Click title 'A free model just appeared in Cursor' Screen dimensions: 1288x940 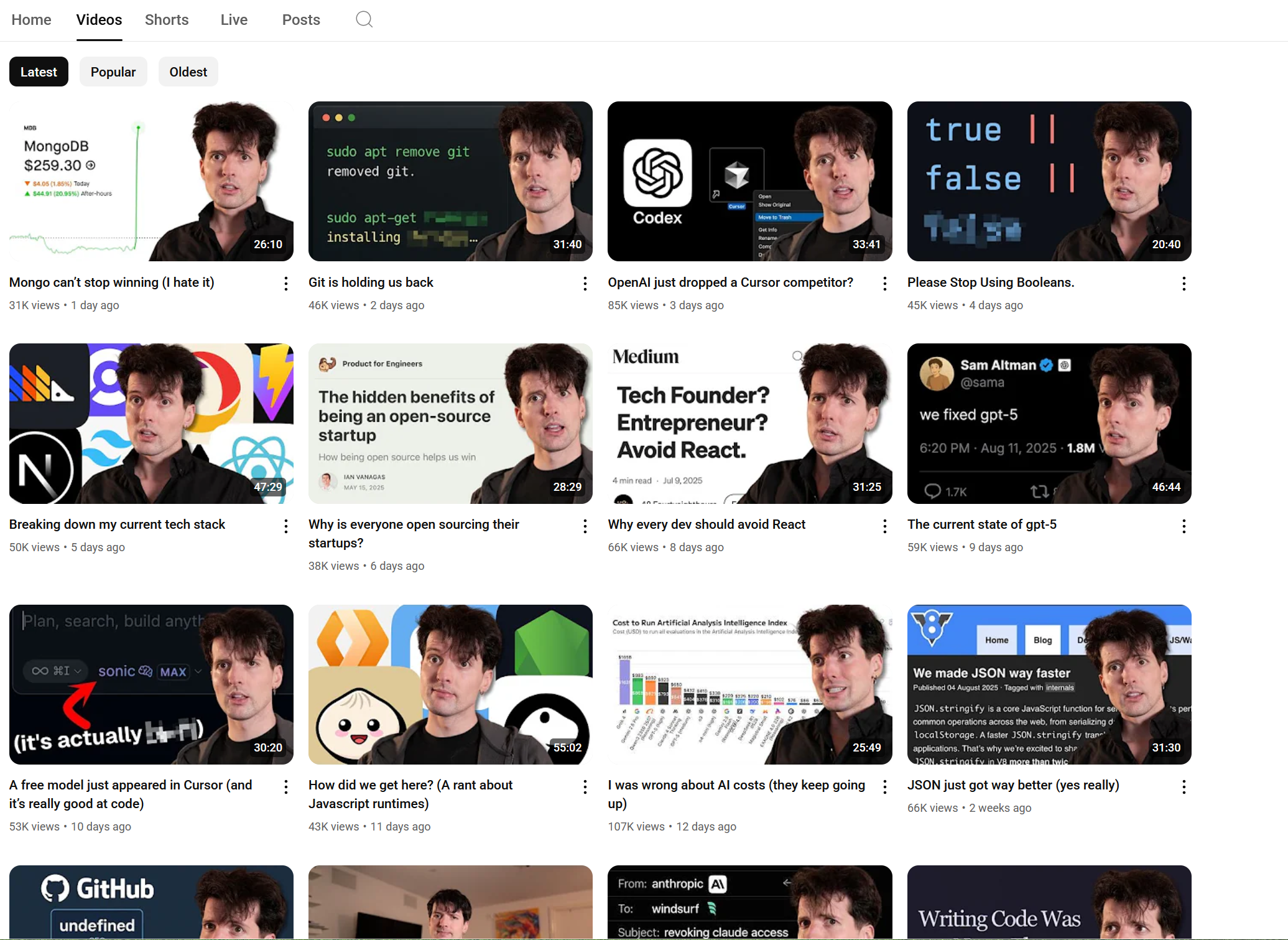click(x=131, y=794)
